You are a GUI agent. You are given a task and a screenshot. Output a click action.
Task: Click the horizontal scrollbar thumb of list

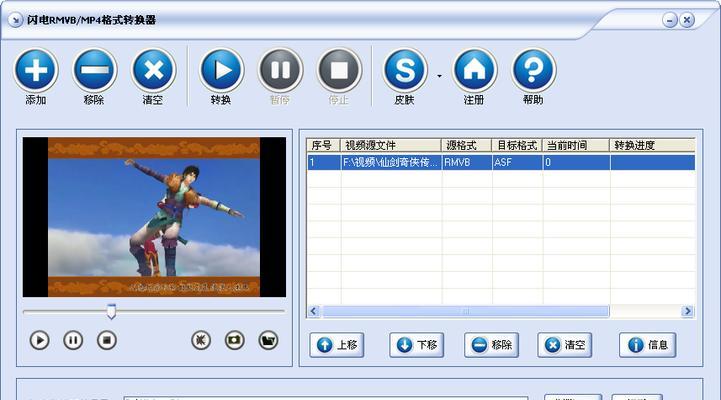tap(465, 311)
